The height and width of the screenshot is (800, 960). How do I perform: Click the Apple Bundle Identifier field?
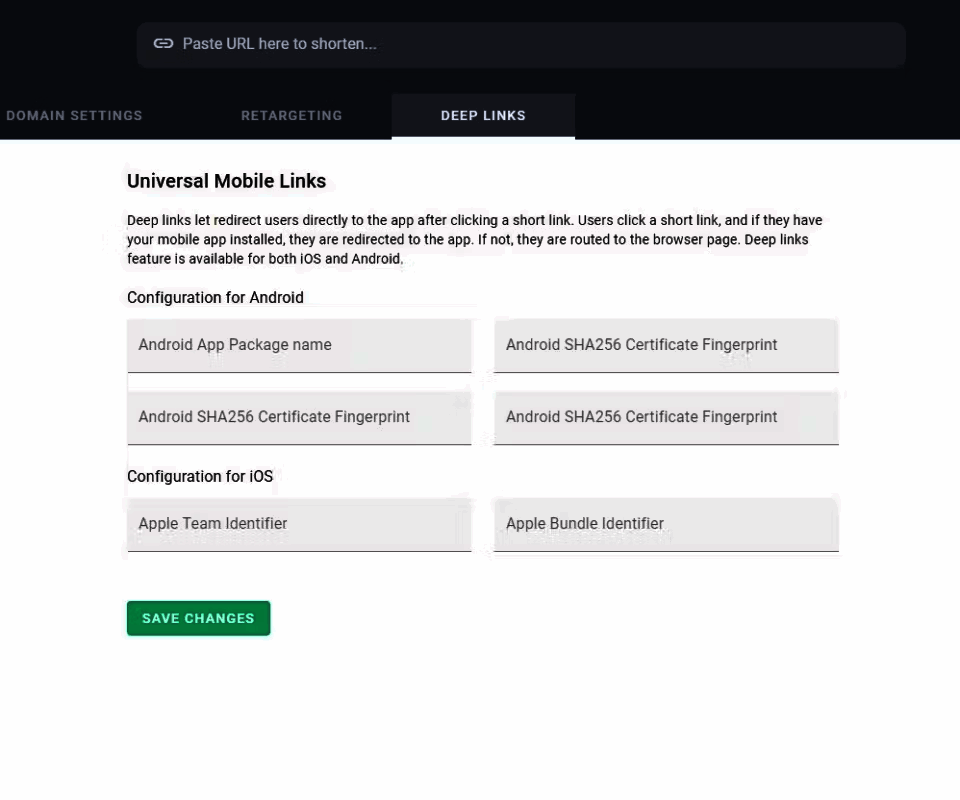click(666, 525)
